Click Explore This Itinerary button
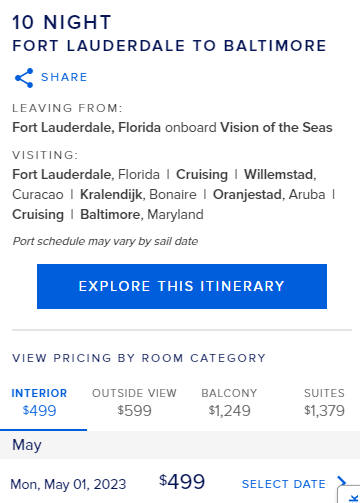The width and height of the screenshot is (360, 503). (182, 286)
